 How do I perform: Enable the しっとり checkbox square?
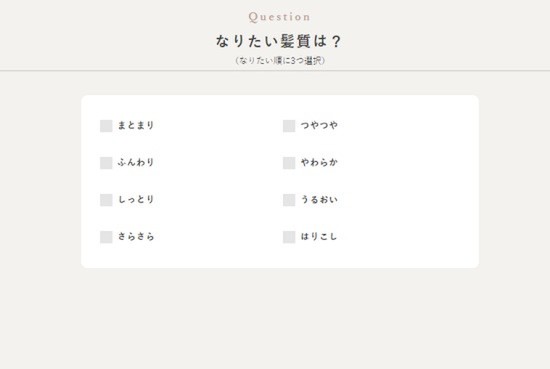click(106, 200)
